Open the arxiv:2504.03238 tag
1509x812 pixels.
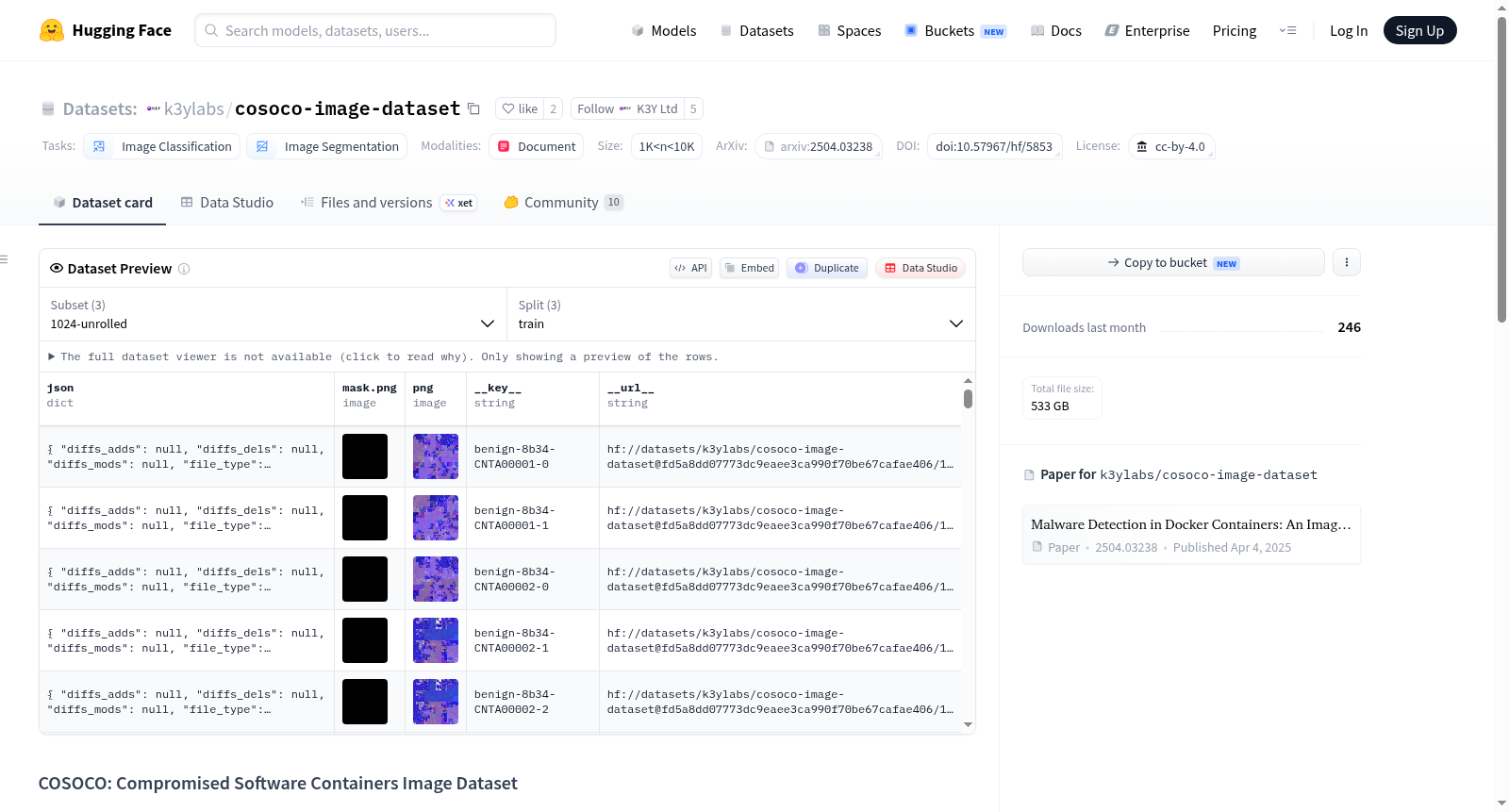click(x=818, y=146)
